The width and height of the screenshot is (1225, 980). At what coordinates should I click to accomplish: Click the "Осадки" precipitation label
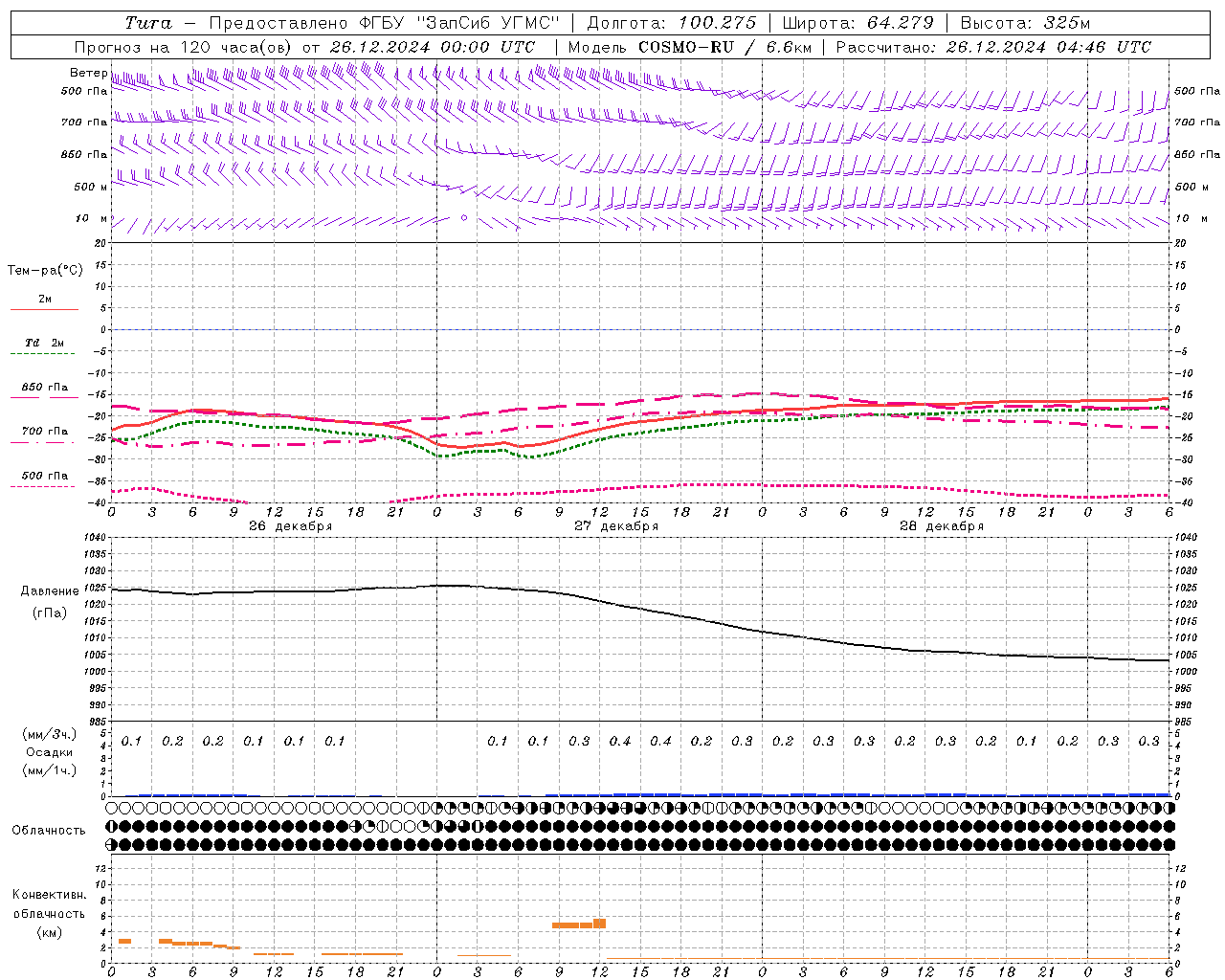pos(49,752)
